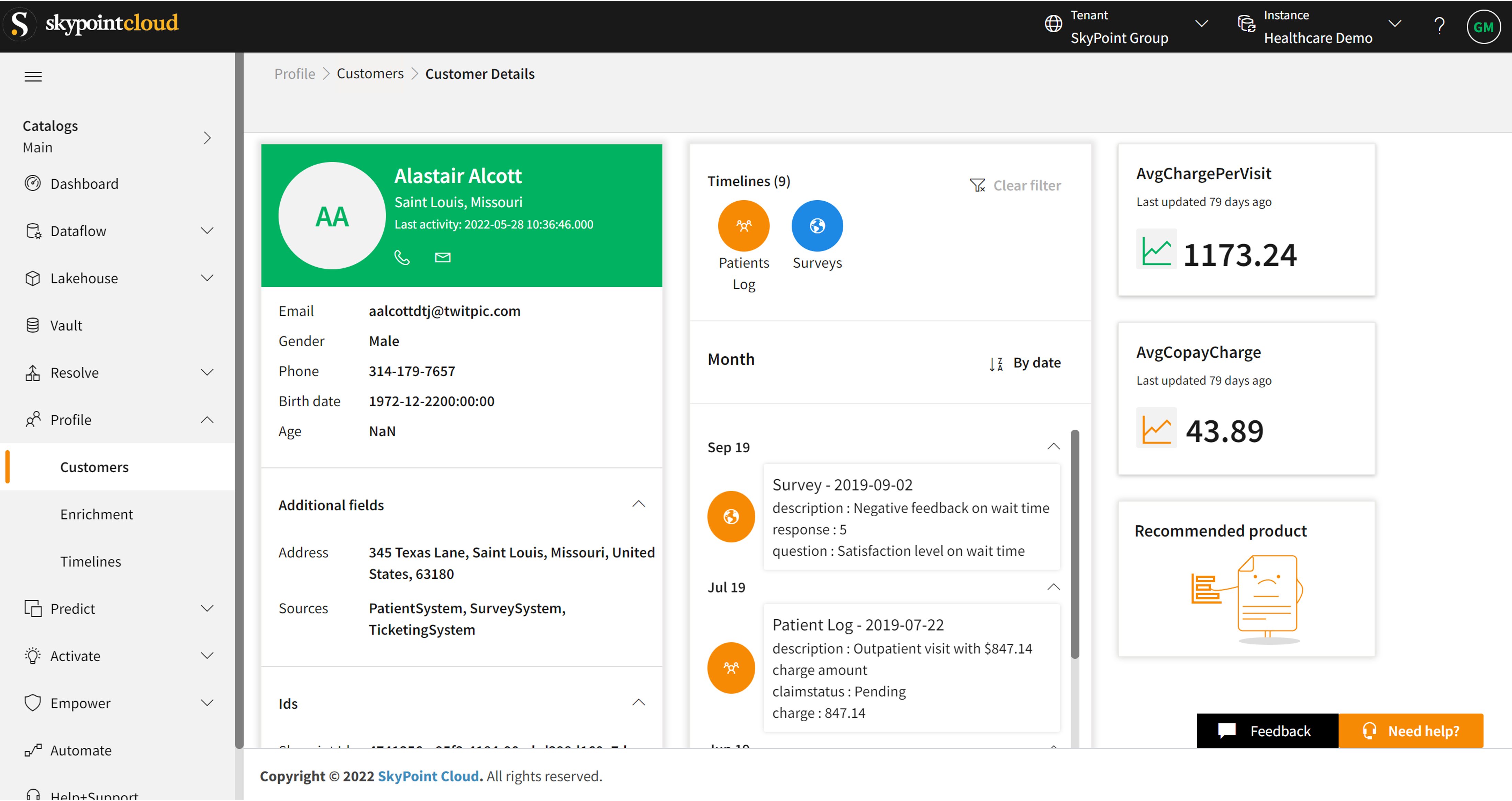The width and height of the screenshot is (1512, 801).
Task: Collapse the Additional fields section
Action: [638, 504]
